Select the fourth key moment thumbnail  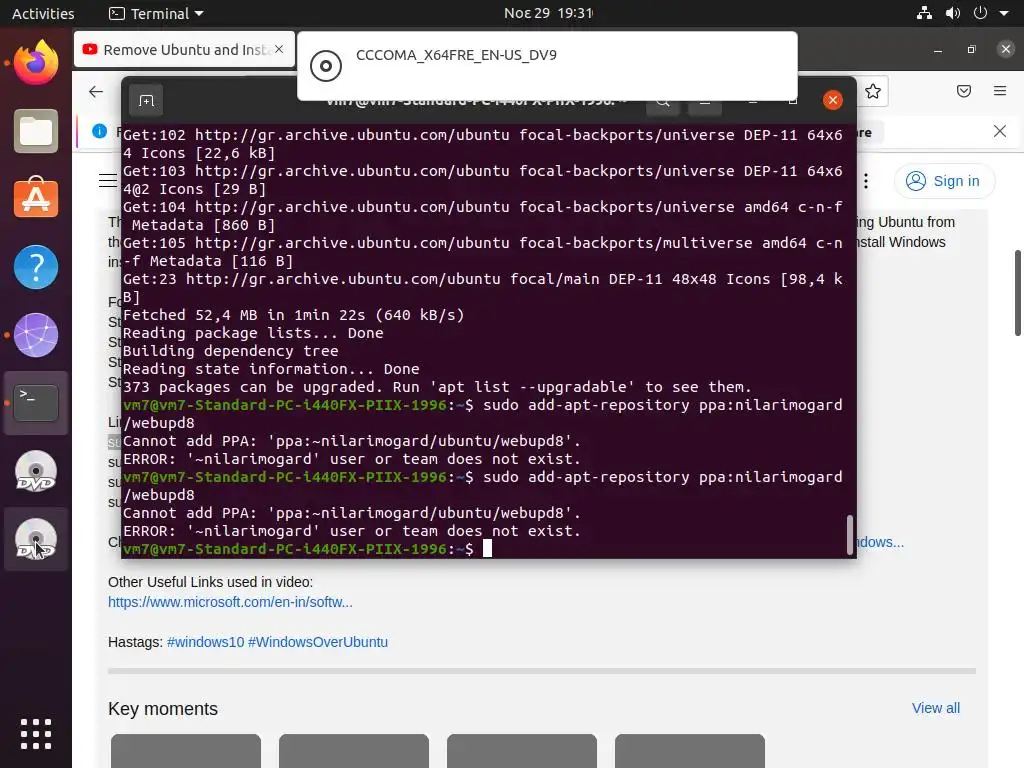coord(690,751)
